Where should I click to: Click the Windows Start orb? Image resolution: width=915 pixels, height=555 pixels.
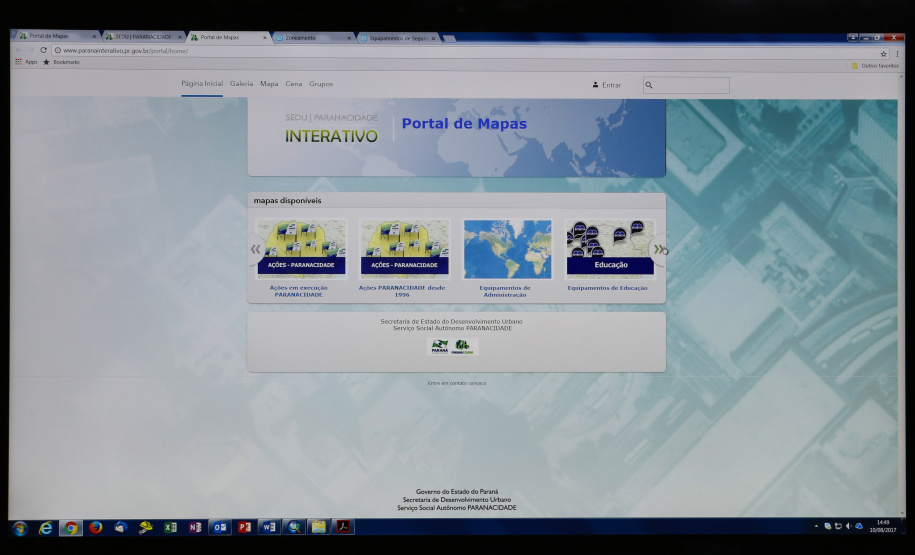pyautogui.click(x=20, y=529)
